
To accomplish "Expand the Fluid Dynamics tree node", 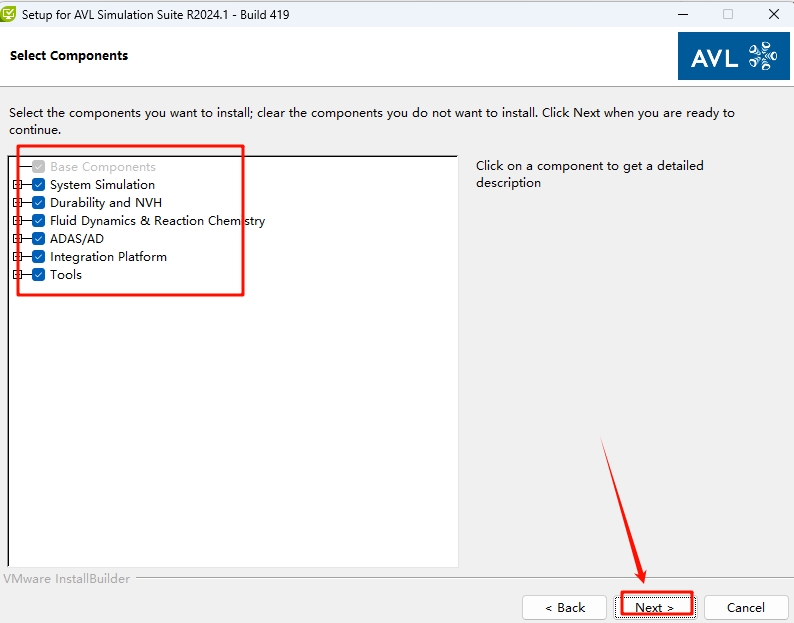I will (x=17, y=221).
